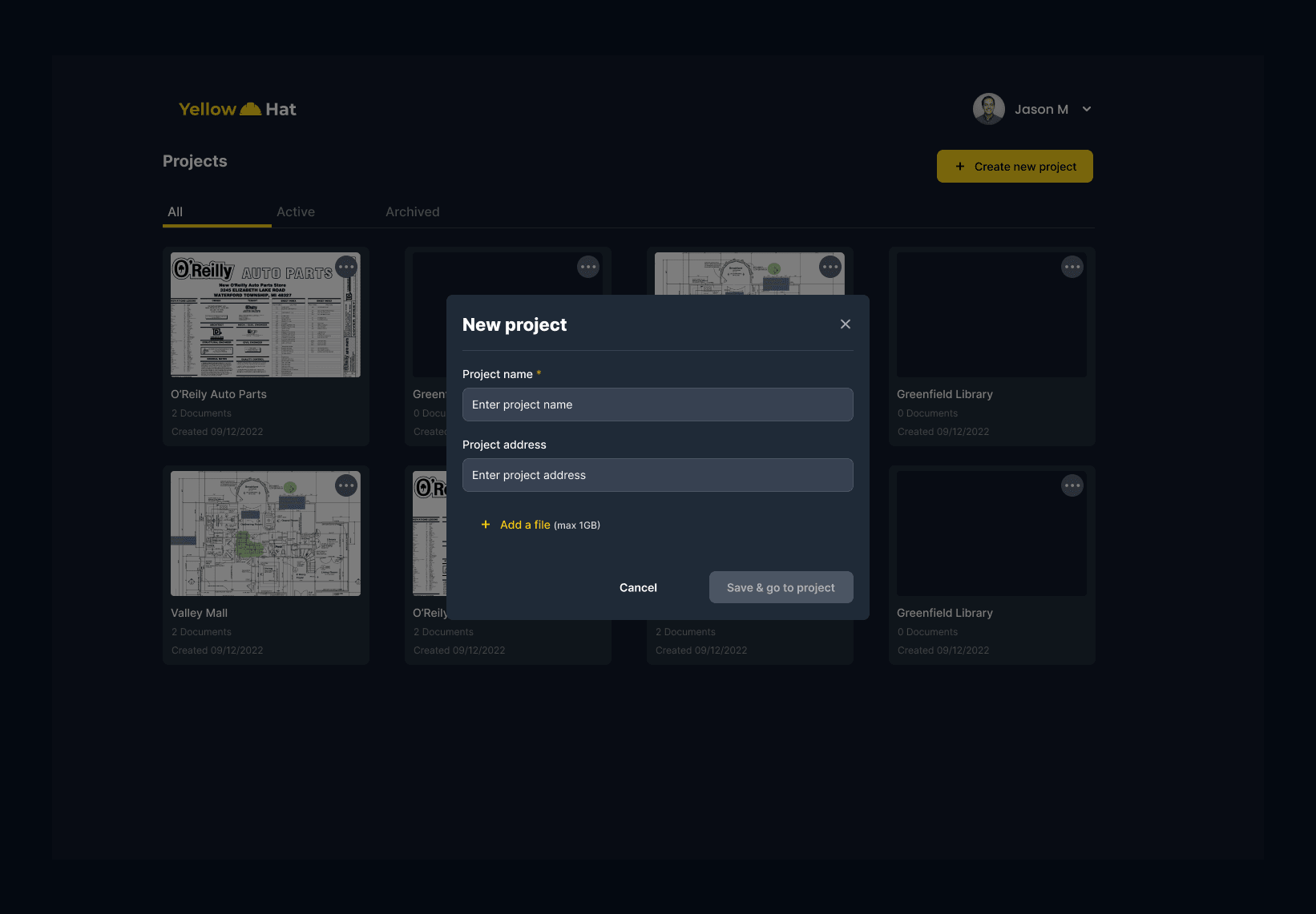Switch to the Active tab
The width and height of the screenshot is (1316, 914).
click(x=296, y=211)
